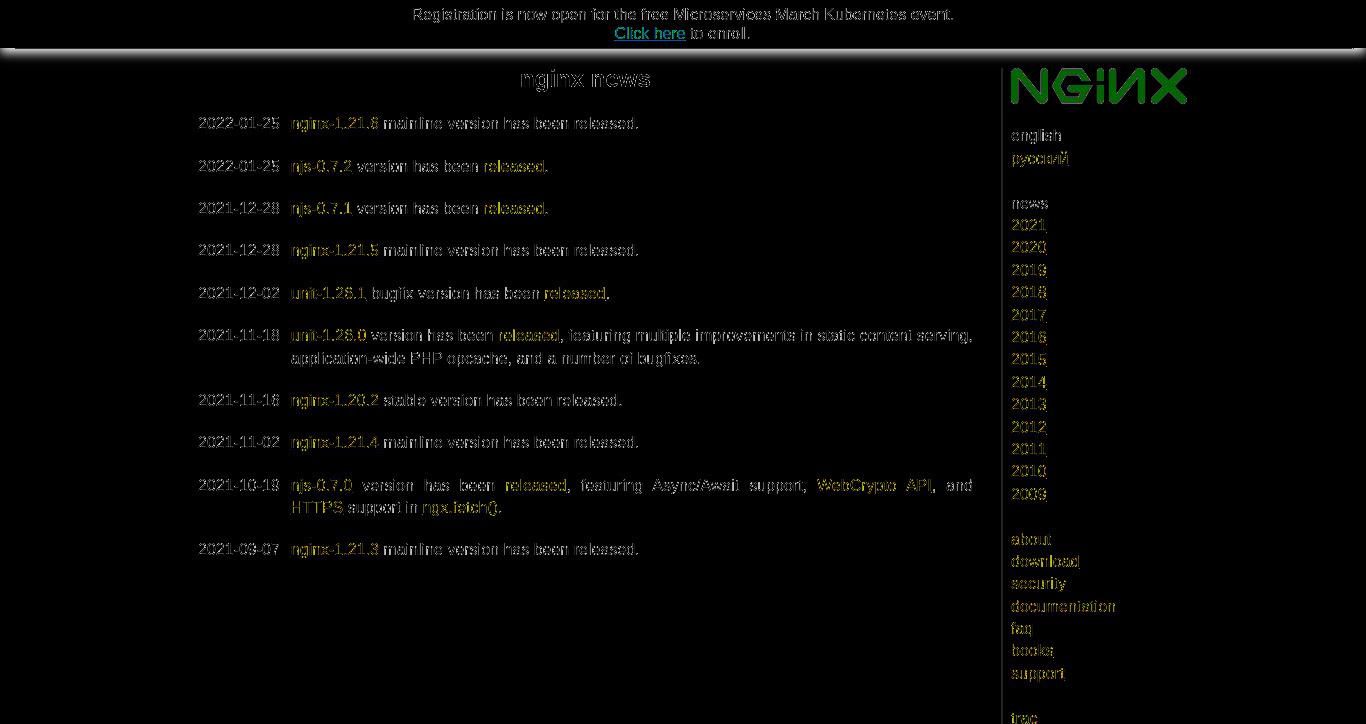Screen dimensions: 1366x724
Task: Click 'english' language label
Action: coord(1036,135)
